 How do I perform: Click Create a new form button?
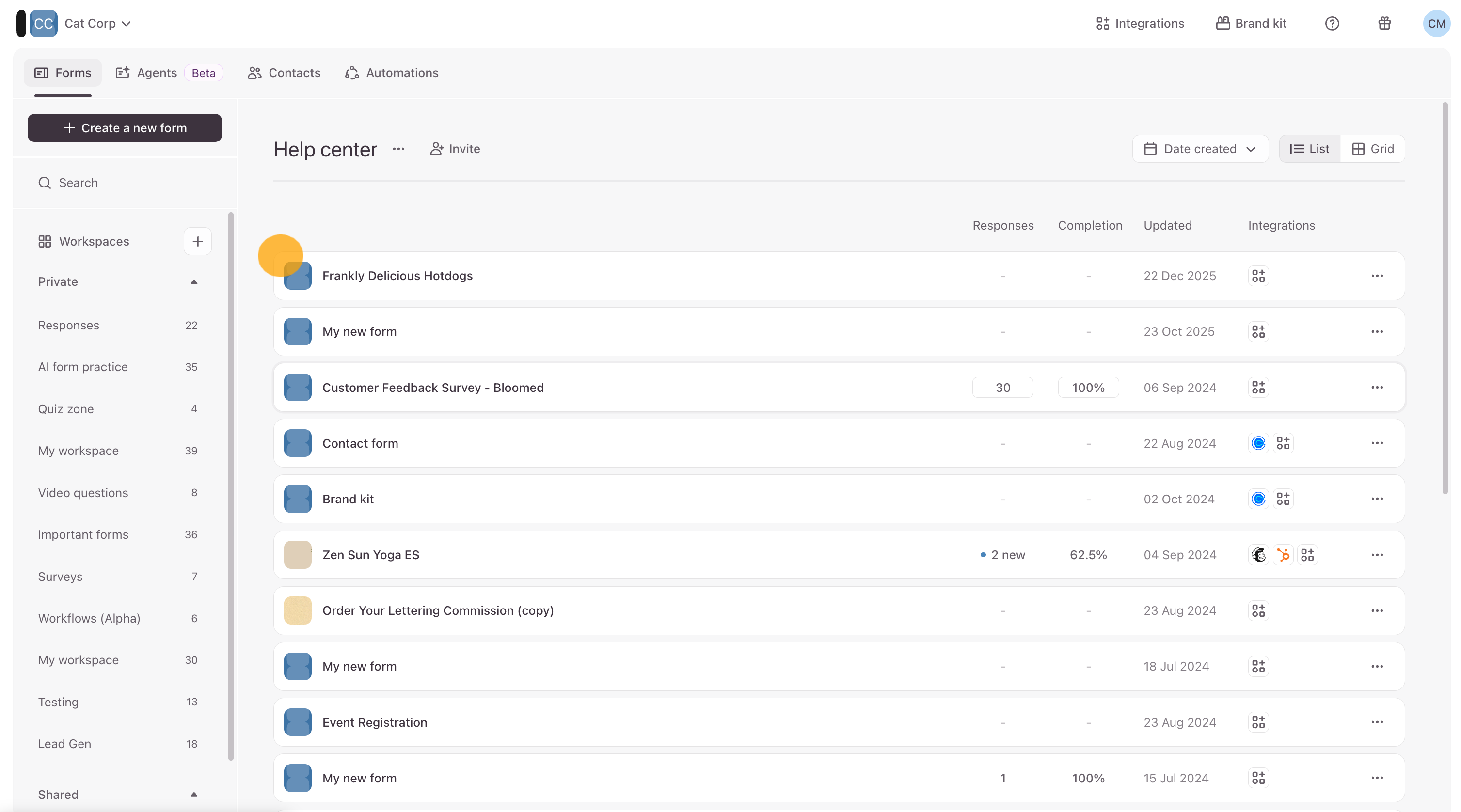tap(125, 127)
